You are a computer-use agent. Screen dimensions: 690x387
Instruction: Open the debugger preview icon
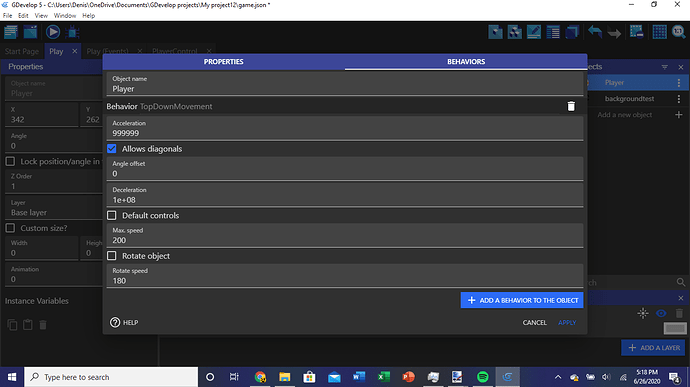pos(73,32)
